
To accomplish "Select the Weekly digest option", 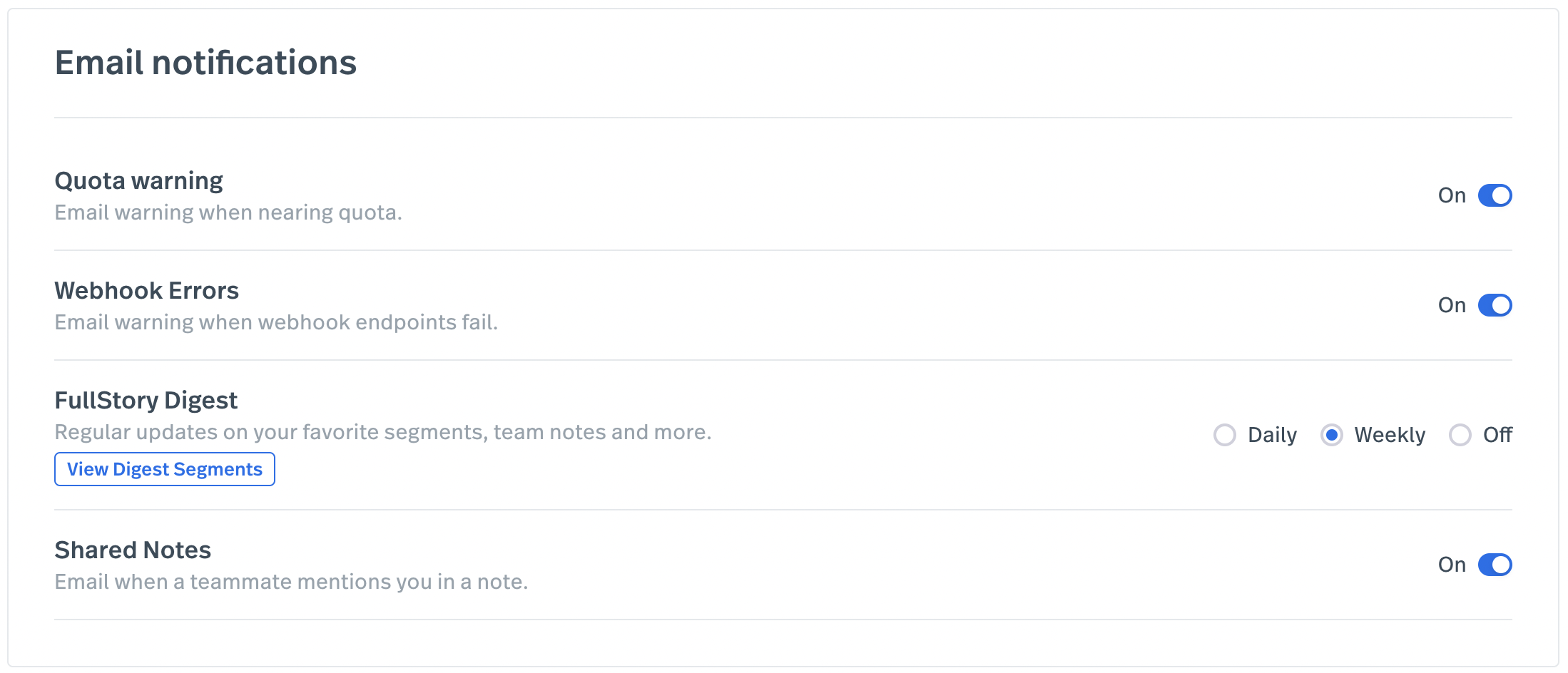I will (1333, 435).
